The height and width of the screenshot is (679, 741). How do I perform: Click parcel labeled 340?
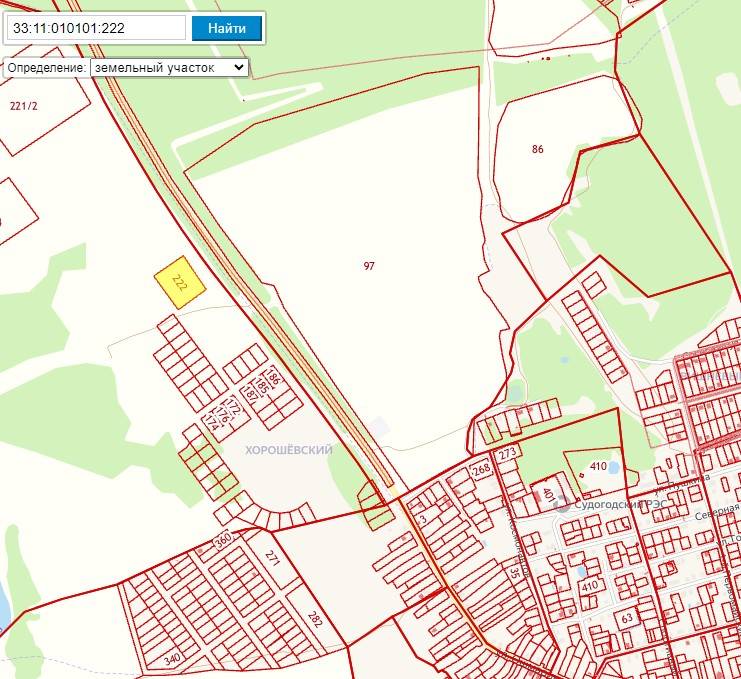[173, 660]
